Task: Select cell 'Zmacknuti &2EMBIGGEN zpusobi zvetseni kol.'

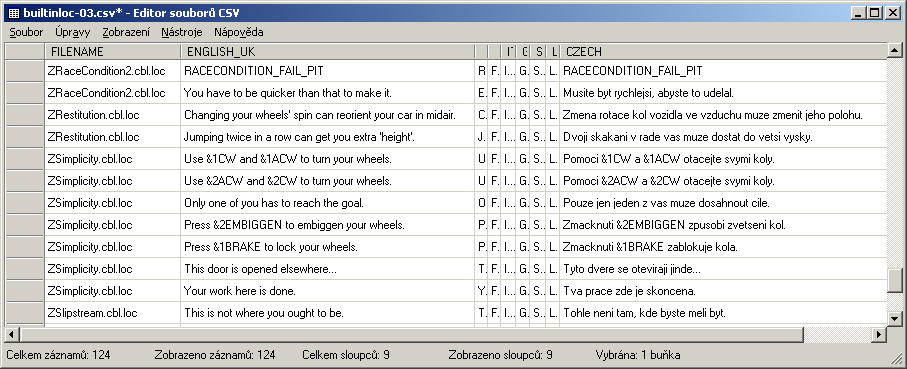Action: click(x=723, y=224)
